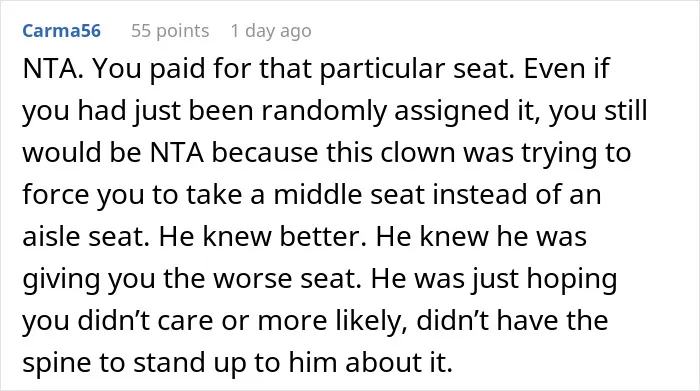The image size is (700, 391).
Task: Click the 55 points score label
Action: [x=170, y=31]
